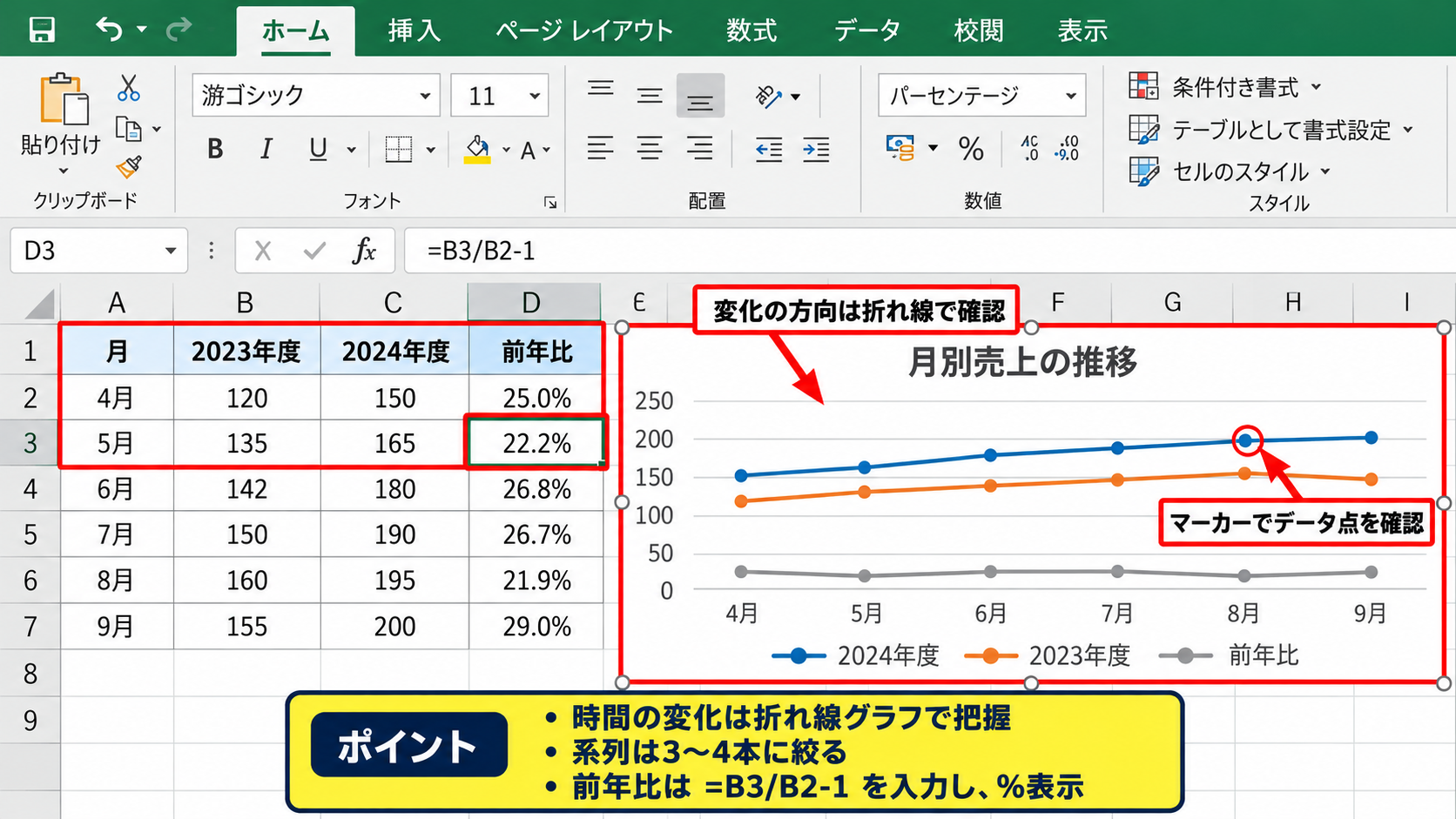Open the 表示 ribbon tab

point(1082,31)
